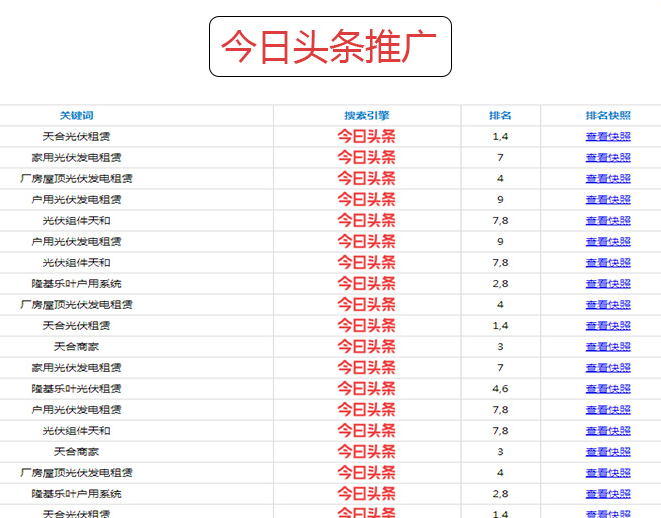View snapshot for the first 家用光伏发电租赁 row
Image resolution: width=661 pixels, height=518 pixels.
point(608,158)
